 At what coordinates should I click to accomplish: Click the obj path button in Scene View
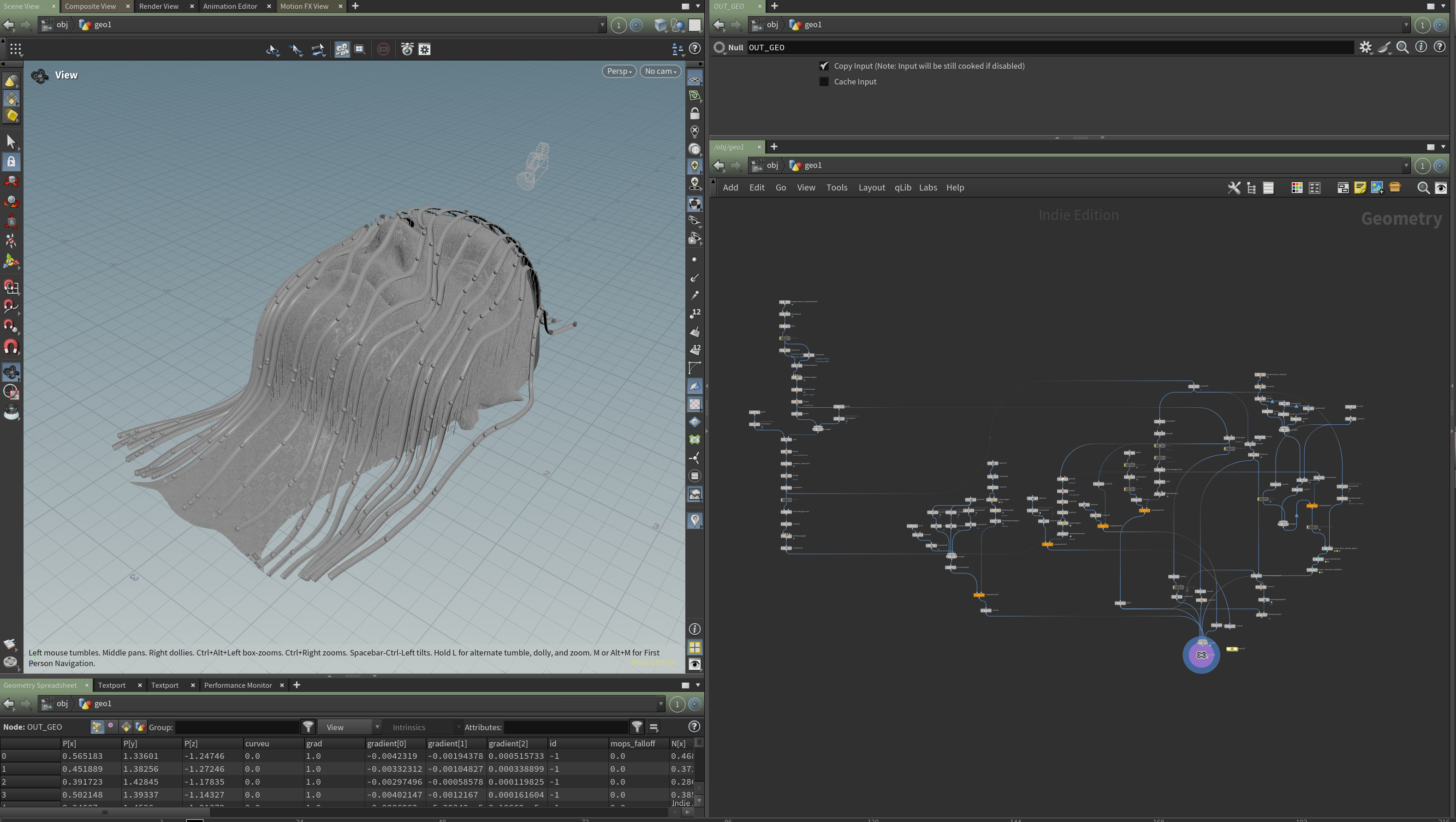(x=55, y=25)
